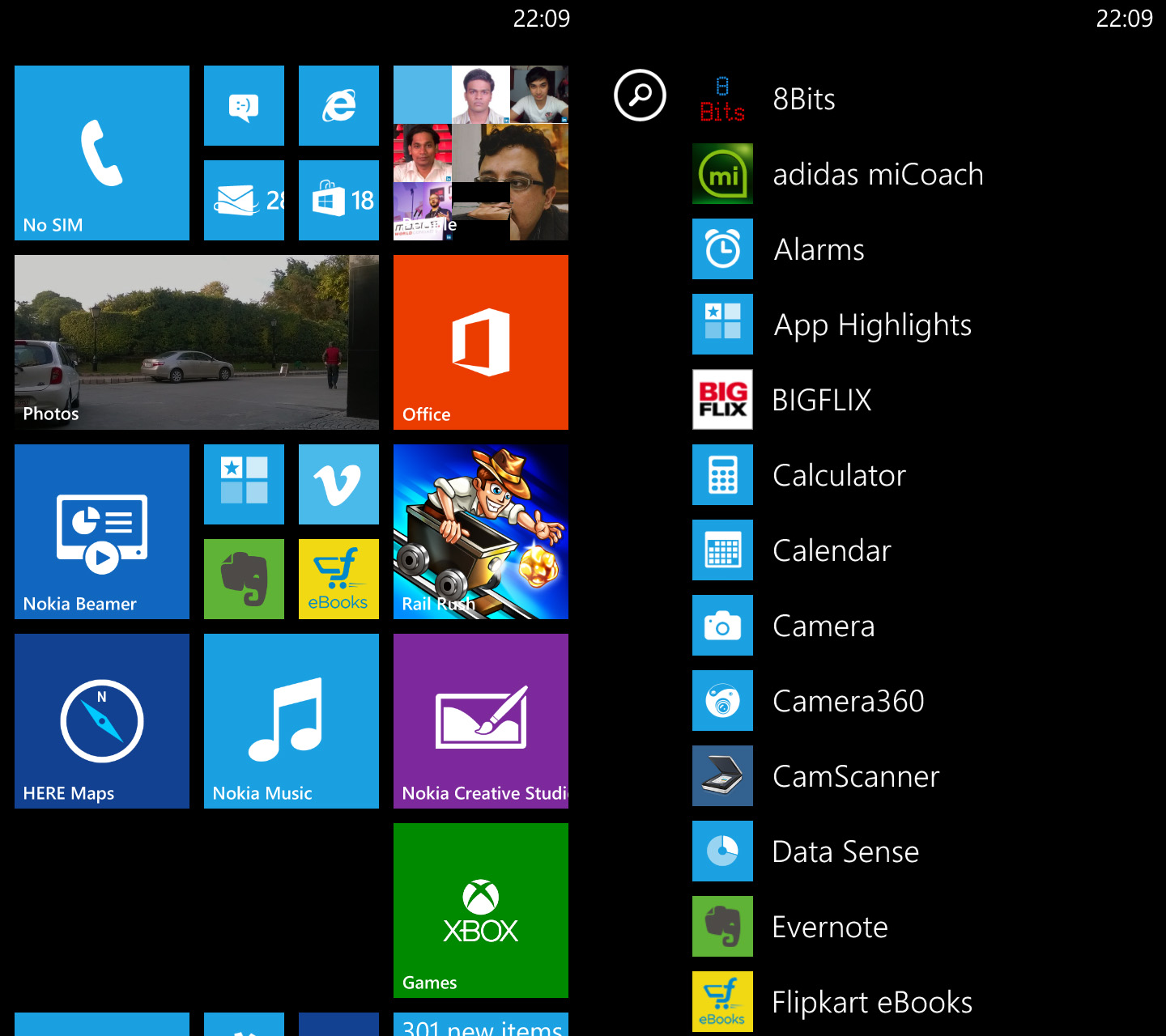
Task: Tap the Flipkart eBooks text label
Action: point(873,1003)
